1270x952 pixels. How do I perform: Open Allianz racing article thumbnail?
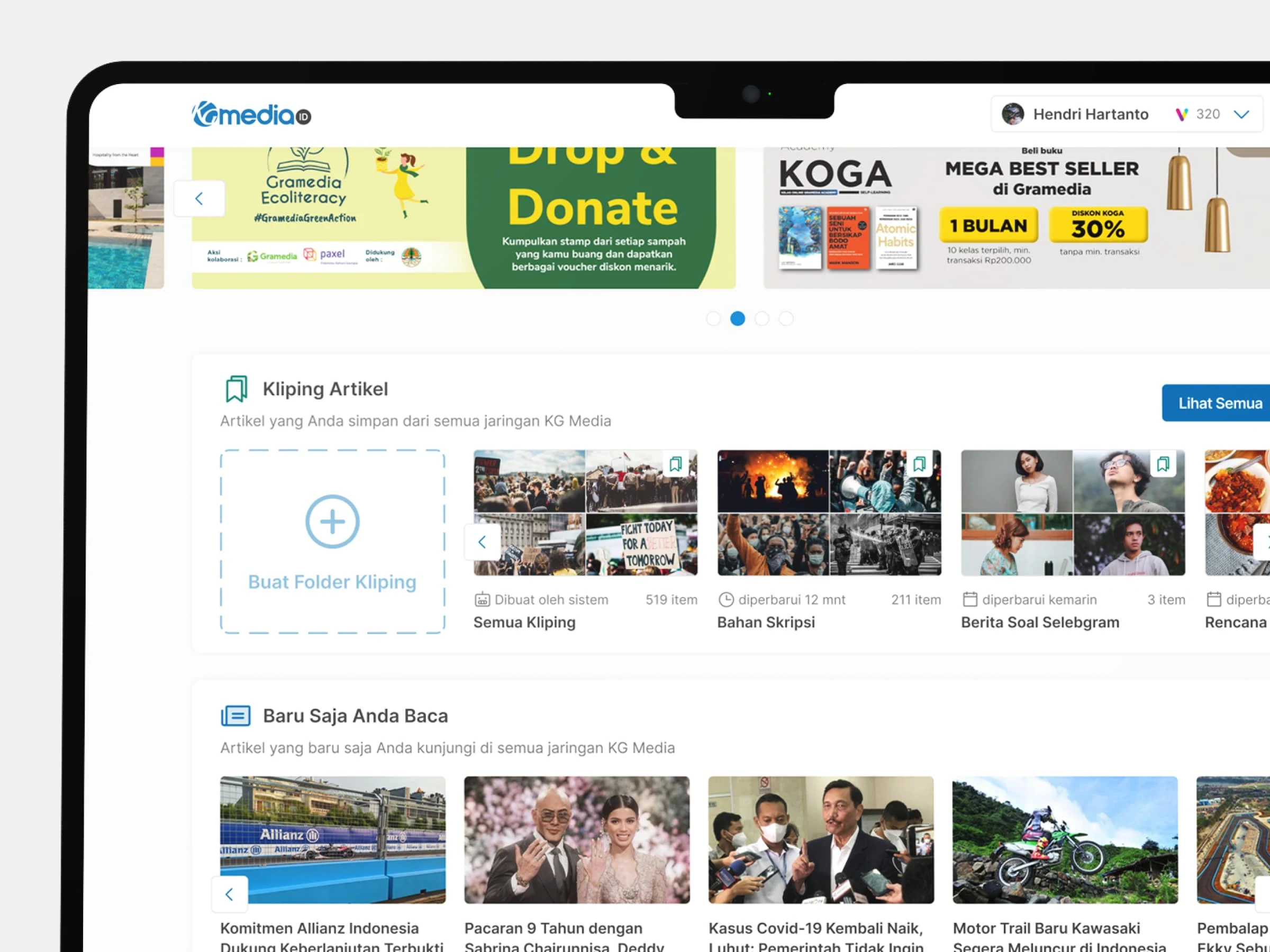[332, 840]
